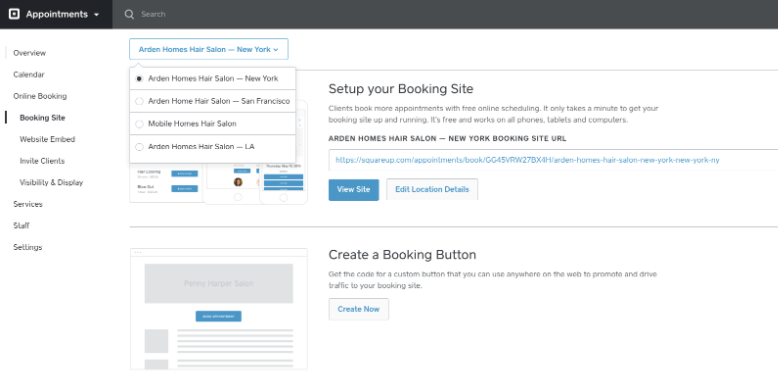
Task: Click the booking site URL field
Action: click(553, 160)
